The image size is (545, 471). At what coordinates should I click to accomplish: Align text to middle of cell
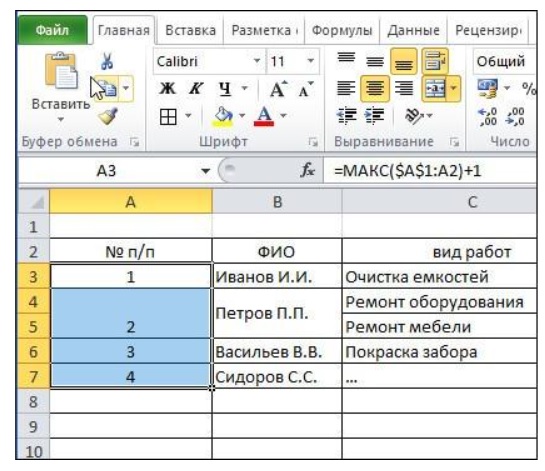(374, 62)
